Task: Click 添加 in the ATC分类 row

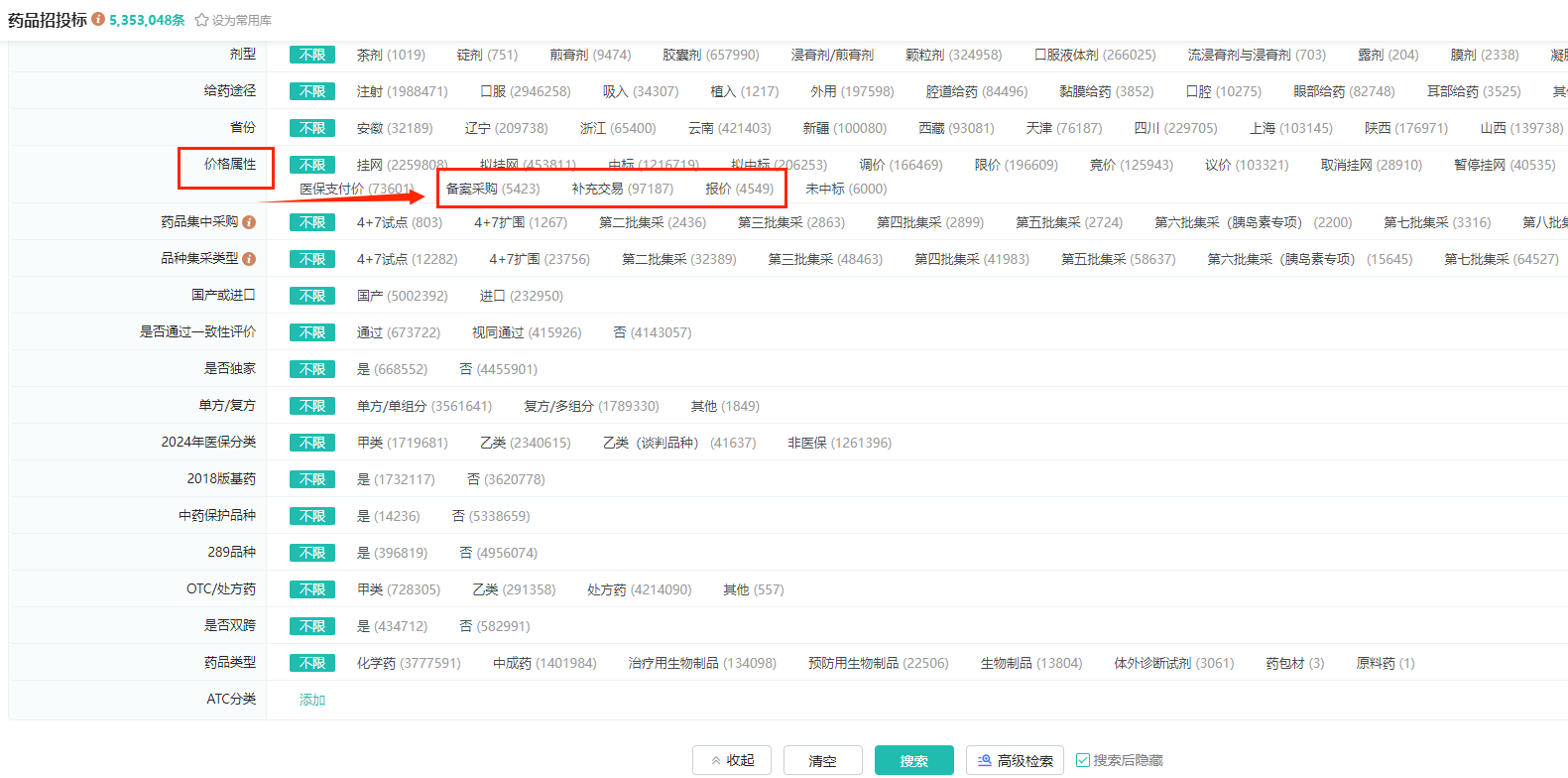Action: [x=312, y=700]
